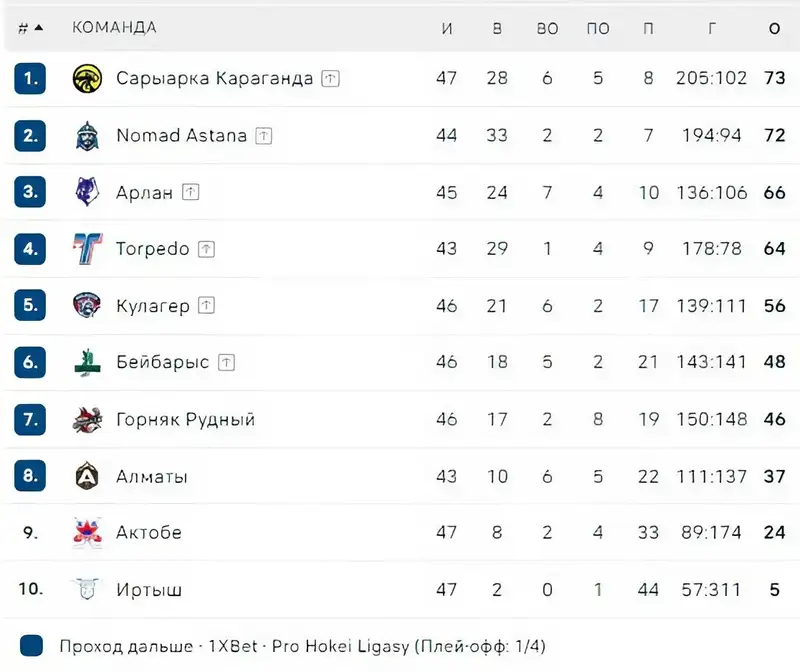Click the Torpedo team logo
Screen dimensions: 800x672
click(88, 249)
